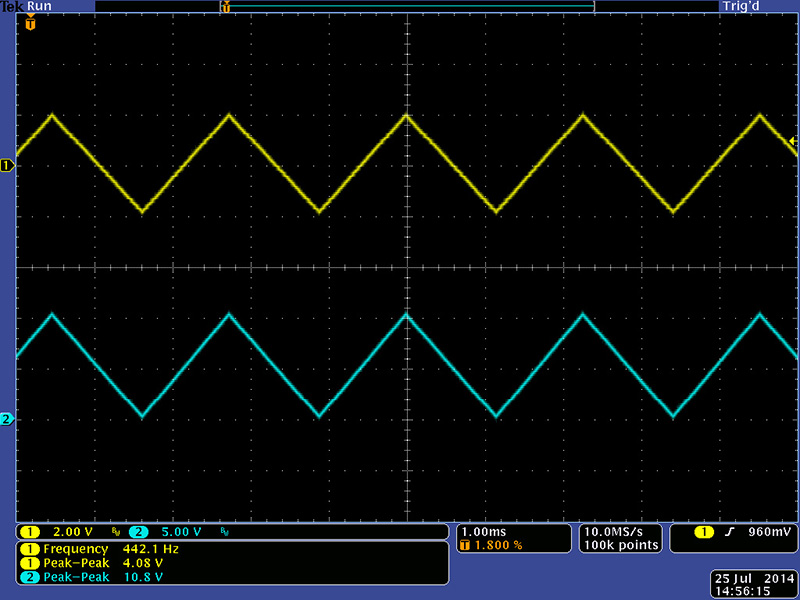Screen dimensions: 800x600
Task: Select the channel 2 badge in the vertical scale readout
Action: pos(137,532)
